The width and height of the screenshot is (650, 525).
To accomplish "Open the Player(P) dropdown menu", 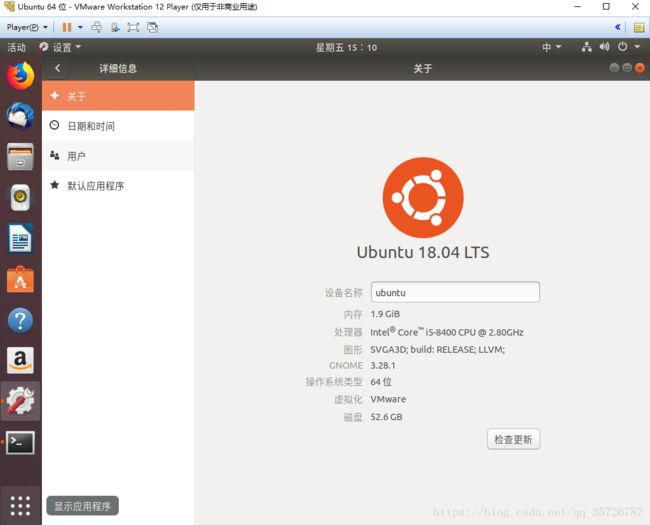I will point(27,27).
